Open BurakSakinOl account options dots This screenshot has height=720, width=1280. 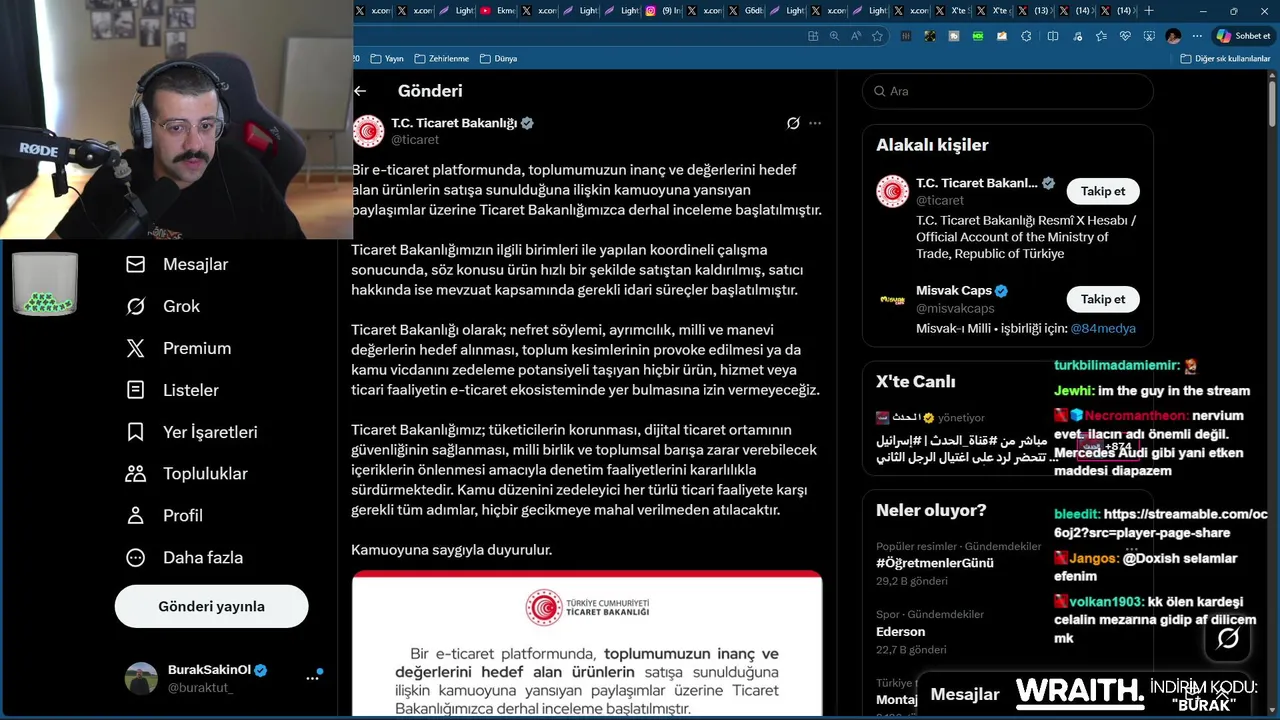pos(312,678)
